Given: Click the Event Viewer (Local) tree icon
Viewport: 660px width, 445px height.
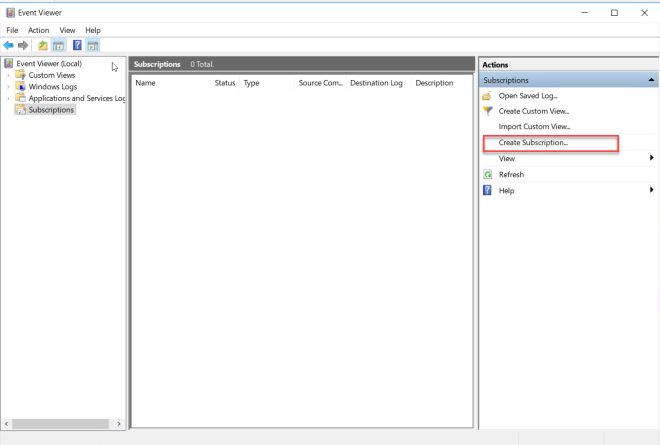Looking at the screenshot, I should [8, 64].
